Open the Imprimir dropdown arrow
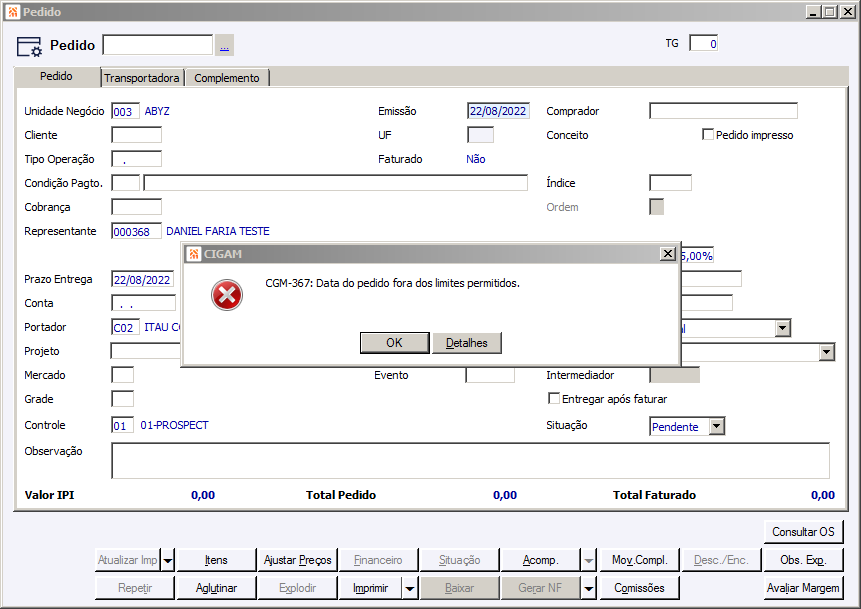 click(x=410, y=588)
